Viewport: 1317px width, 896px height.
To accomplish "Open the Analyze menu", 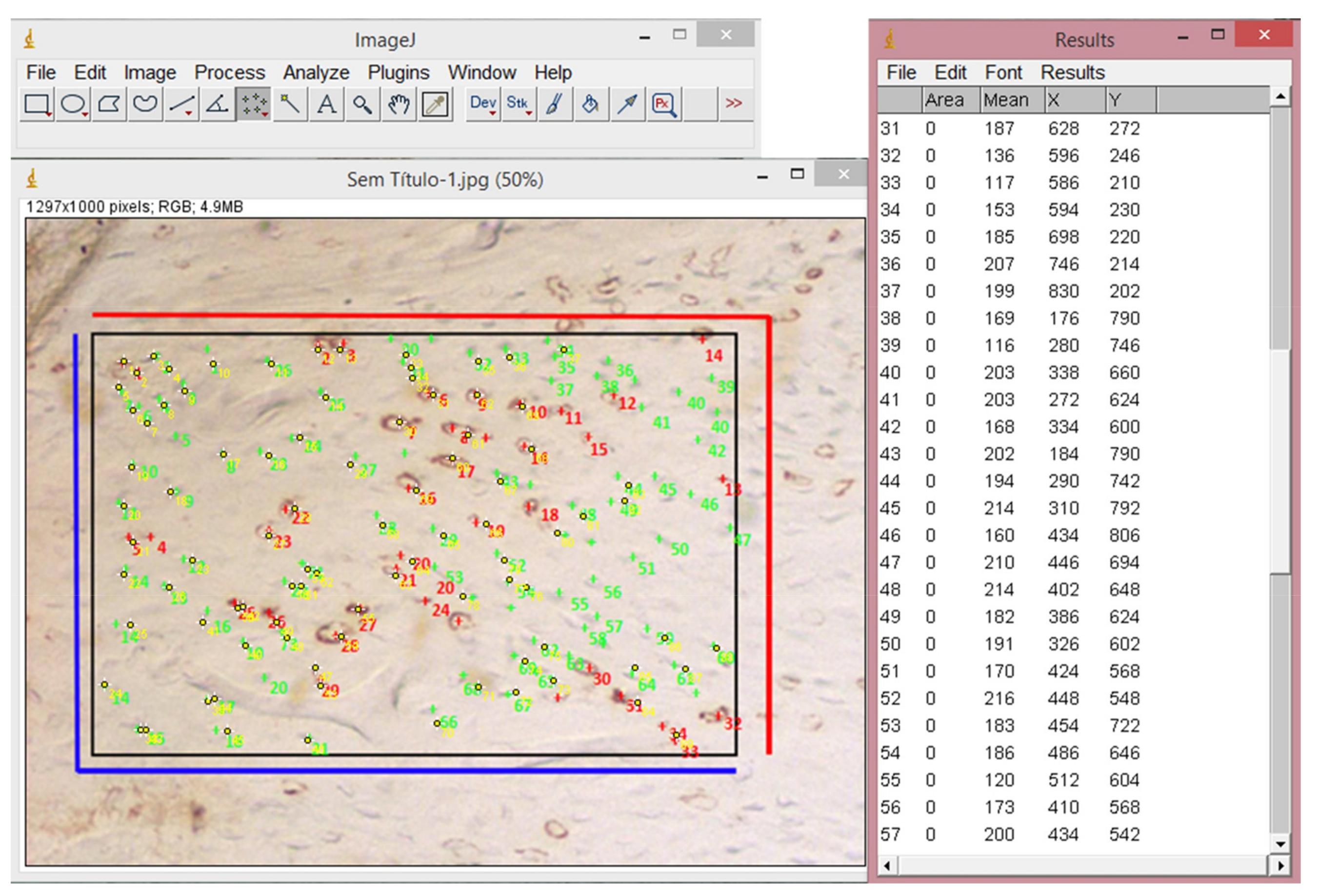I will 316,73.
